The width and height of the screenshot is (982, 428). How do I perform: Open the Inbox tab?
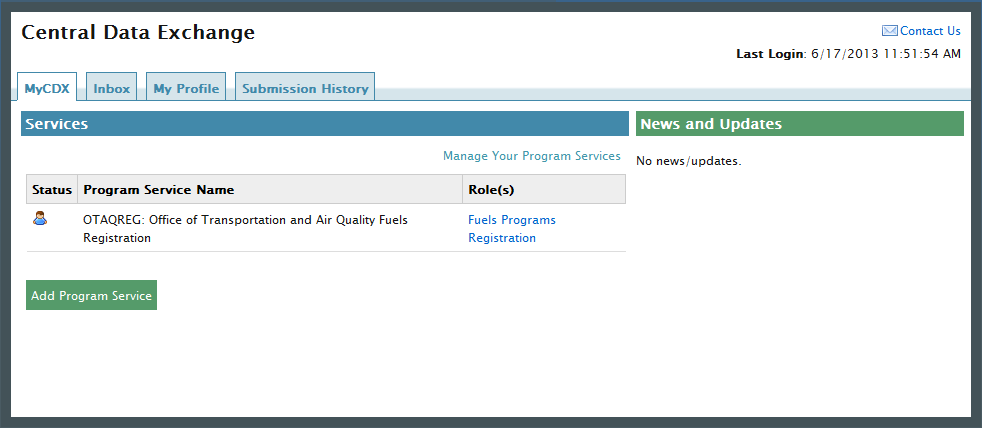[112, 88]
